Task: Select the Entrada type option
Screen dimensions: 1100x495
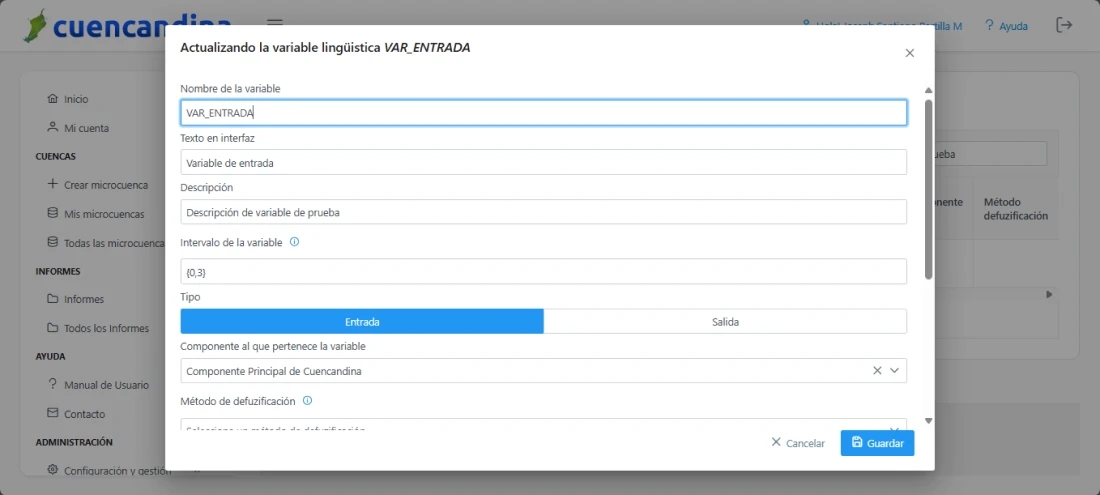Action: pos(362,322)
